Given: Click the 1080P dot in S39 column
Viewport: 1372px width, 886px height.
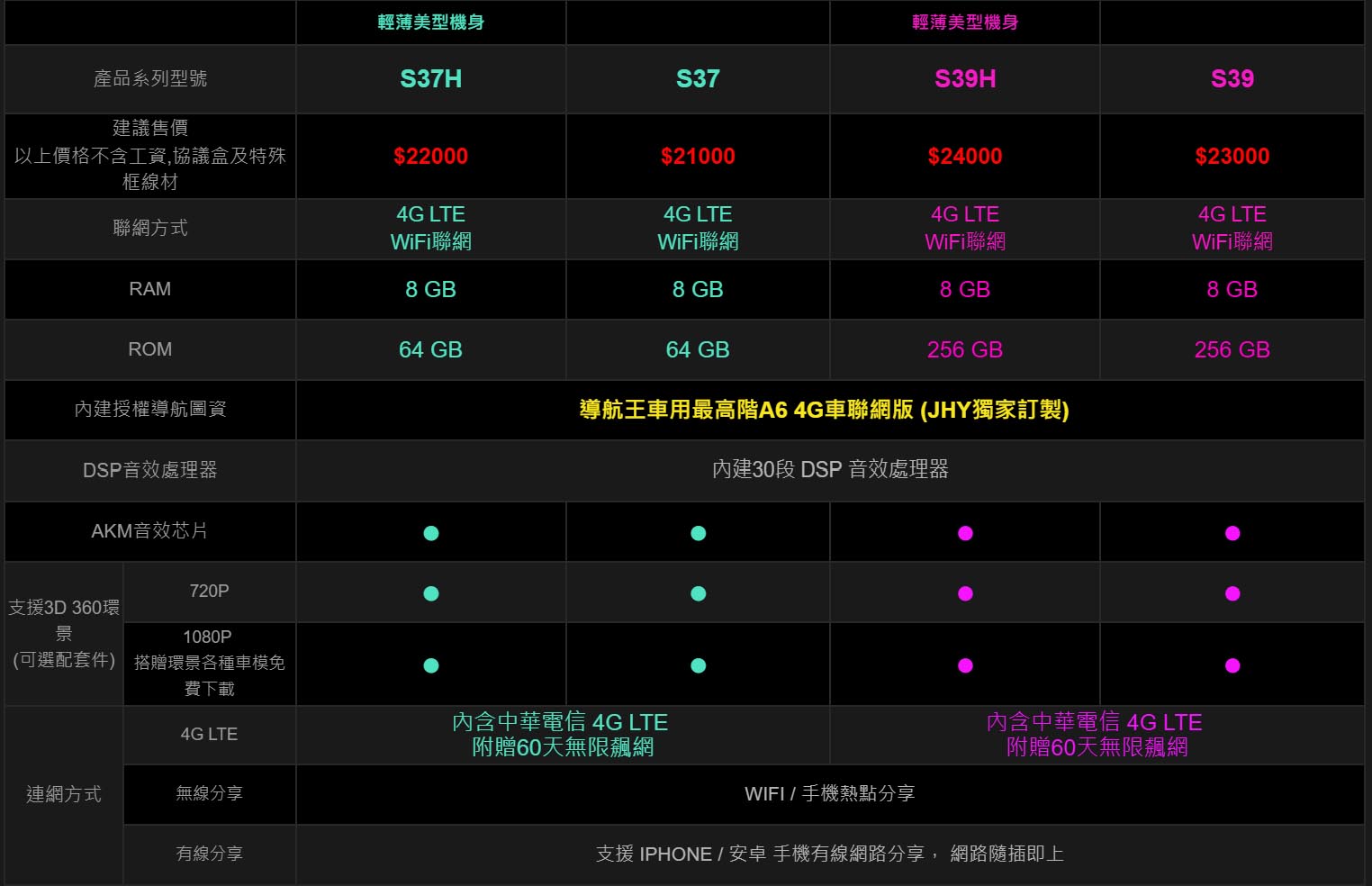Looking at the screenshot, I should click(1232, 665).
